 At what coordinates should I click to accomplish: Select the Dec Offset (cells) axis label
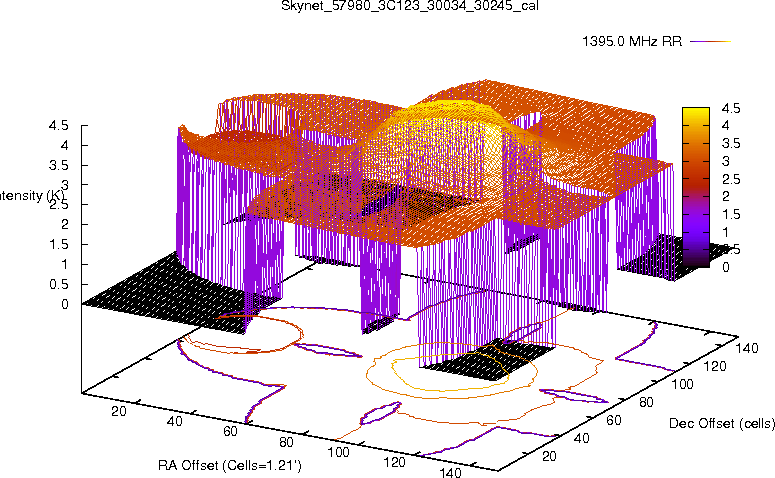coord(722,423)
